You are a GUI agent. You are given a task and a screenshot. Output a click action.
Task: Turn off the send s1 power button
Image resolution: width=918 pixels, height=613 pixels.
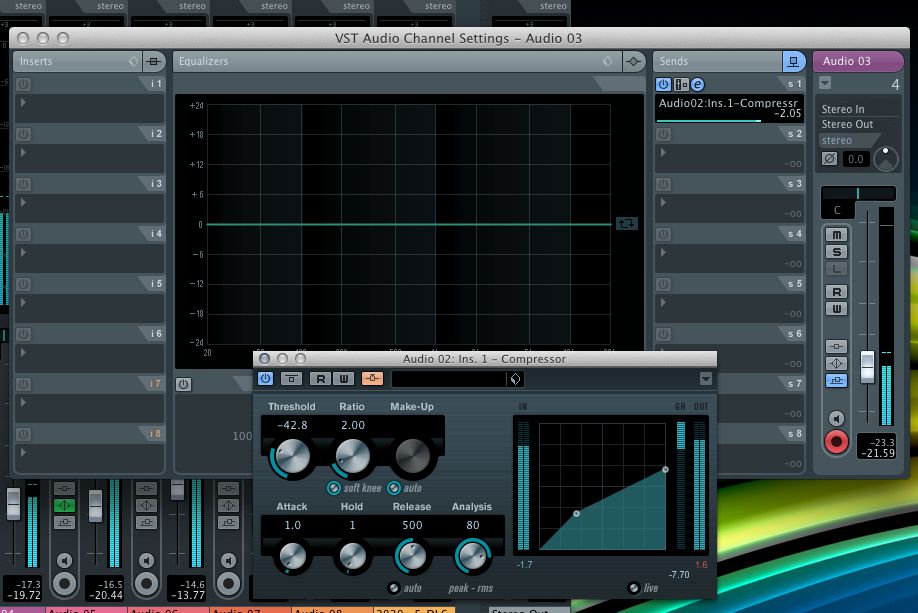coord(663,84)
